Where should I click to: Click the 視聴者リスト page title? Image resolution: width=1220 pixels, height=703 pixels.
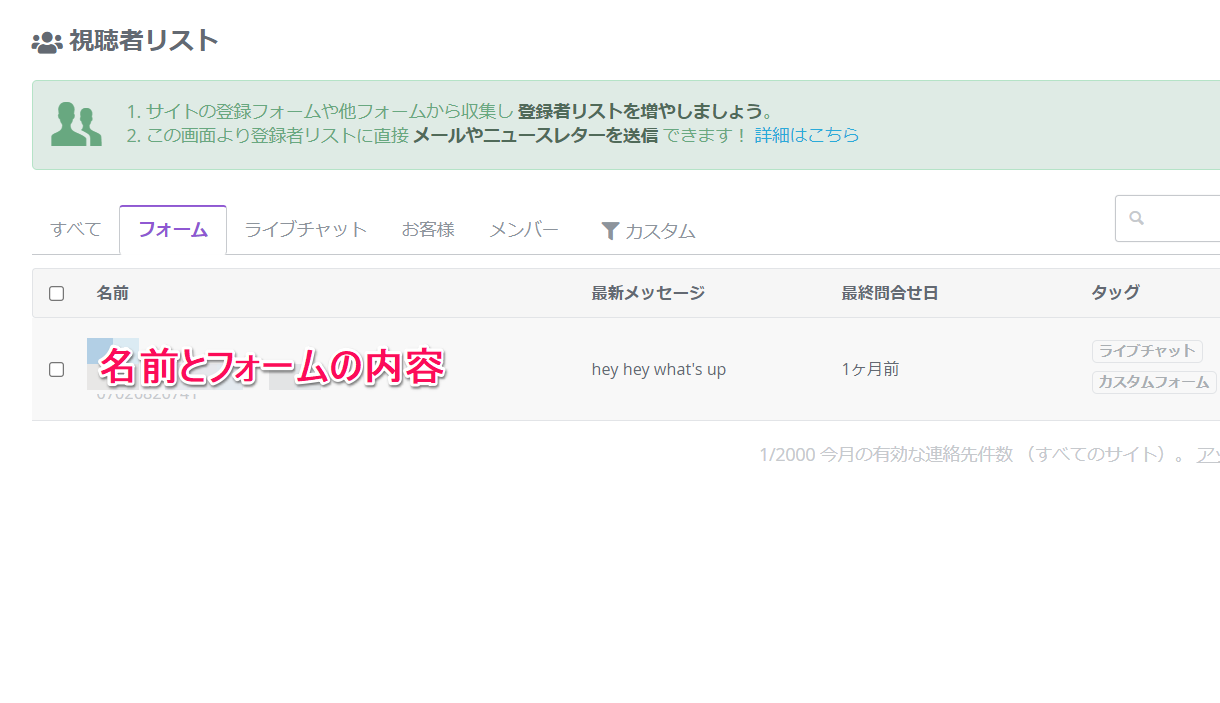144,41
